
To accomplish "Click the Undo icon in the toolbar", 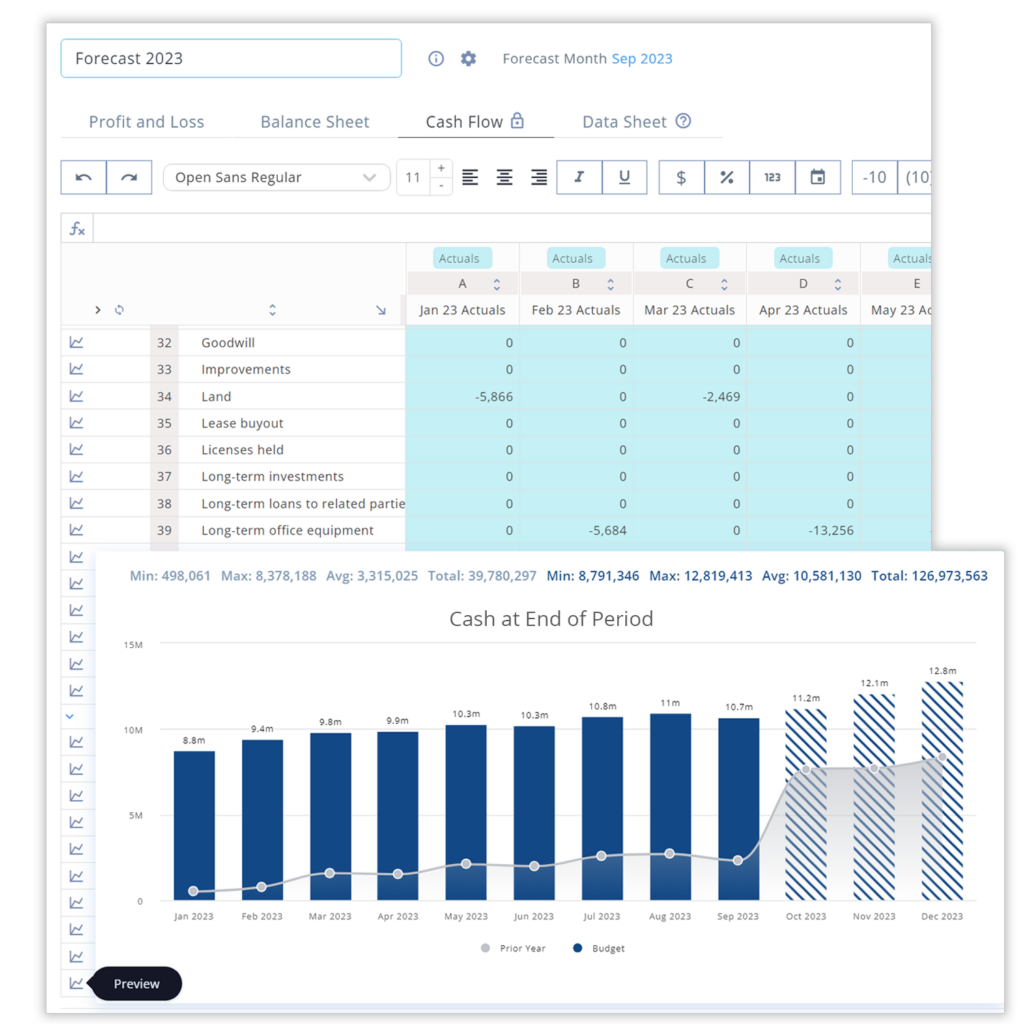I will [x=83, y=177].
